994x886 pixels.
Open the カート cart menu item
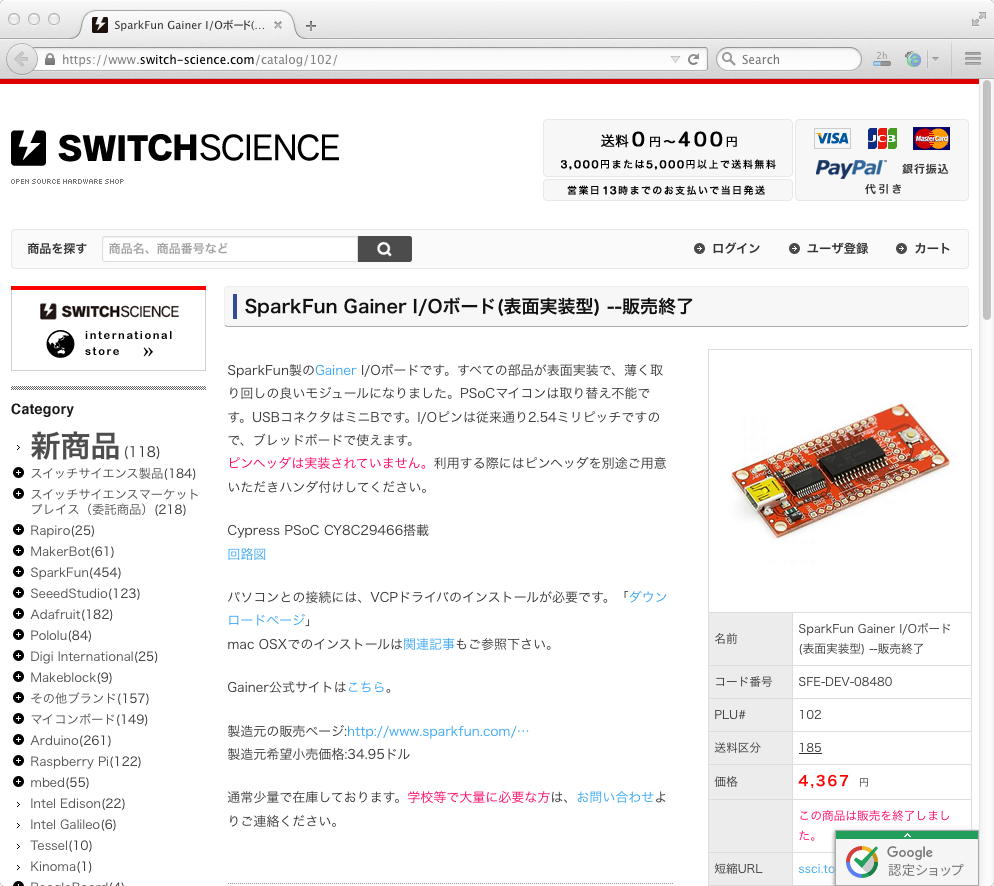click(923, 248)
